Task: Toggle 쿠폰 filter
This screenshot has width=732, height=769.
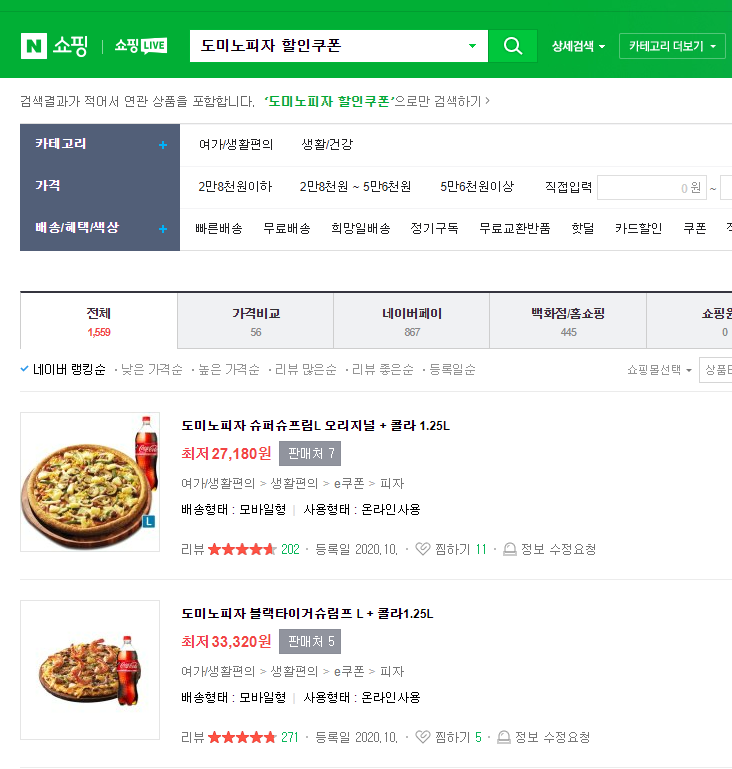Action: 695,228
